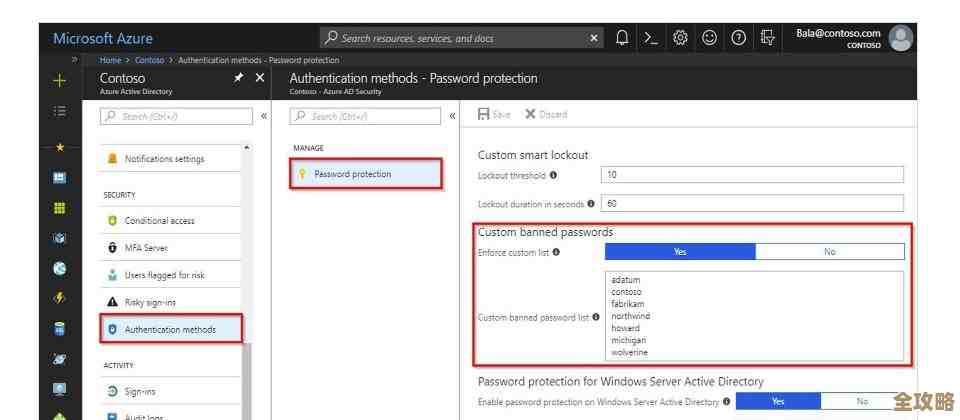
Task: Select Password protection under Manage
Action: pyautogui.click(x=366, y=174)
